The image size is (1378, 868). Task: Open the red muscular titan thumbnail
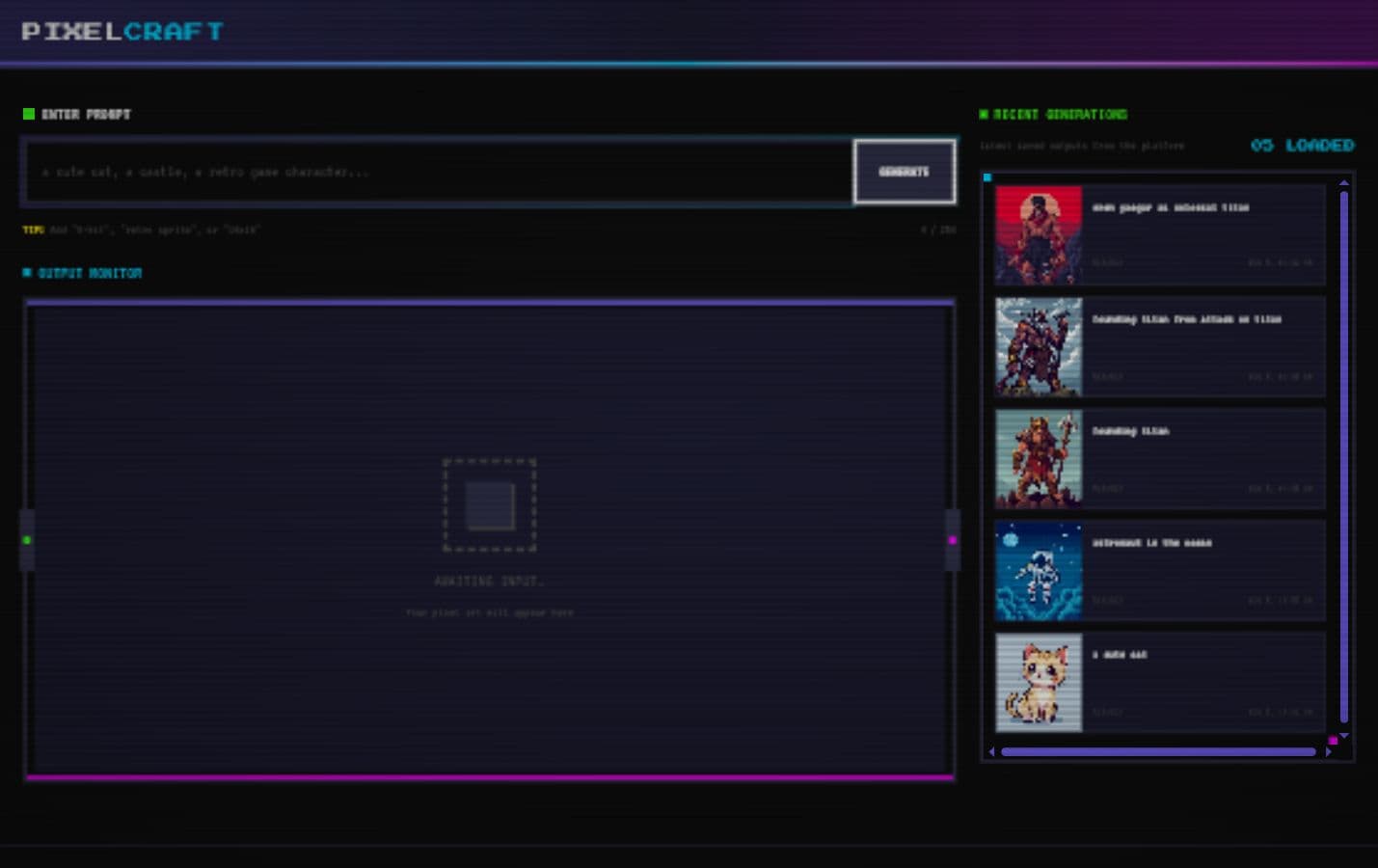1039,234
